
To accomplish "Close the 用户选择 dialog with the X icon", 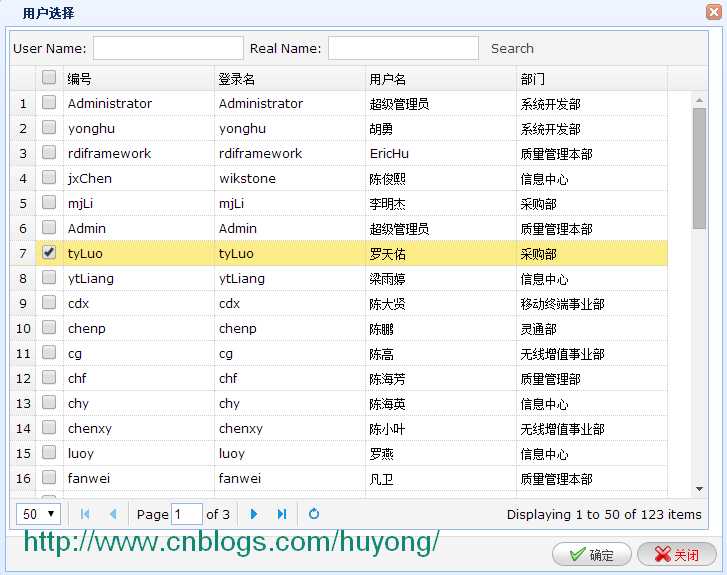I will coord(714,12).
